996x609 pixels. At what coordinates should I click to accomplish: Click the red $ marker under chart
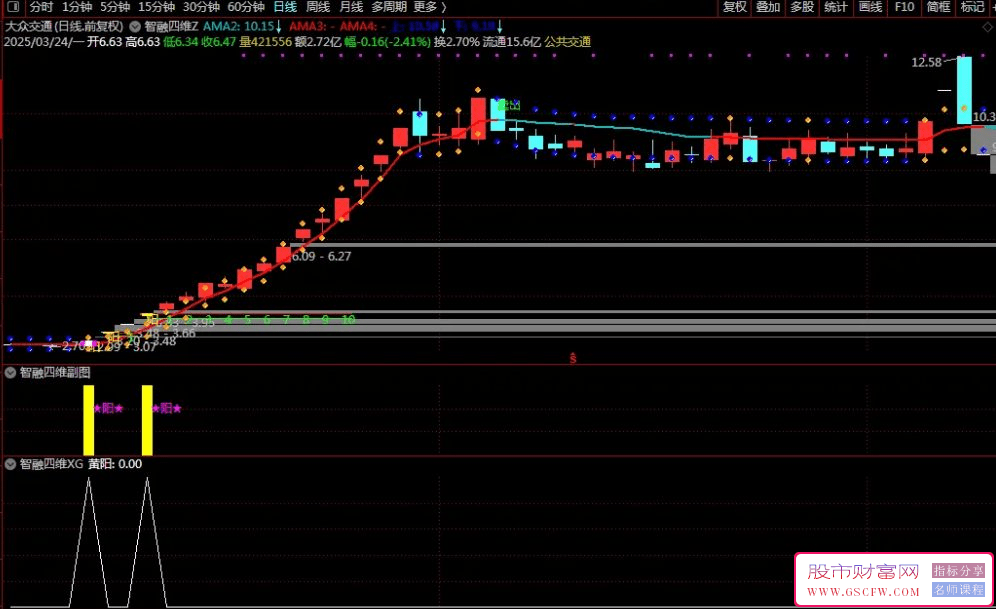tap(573, 358)
